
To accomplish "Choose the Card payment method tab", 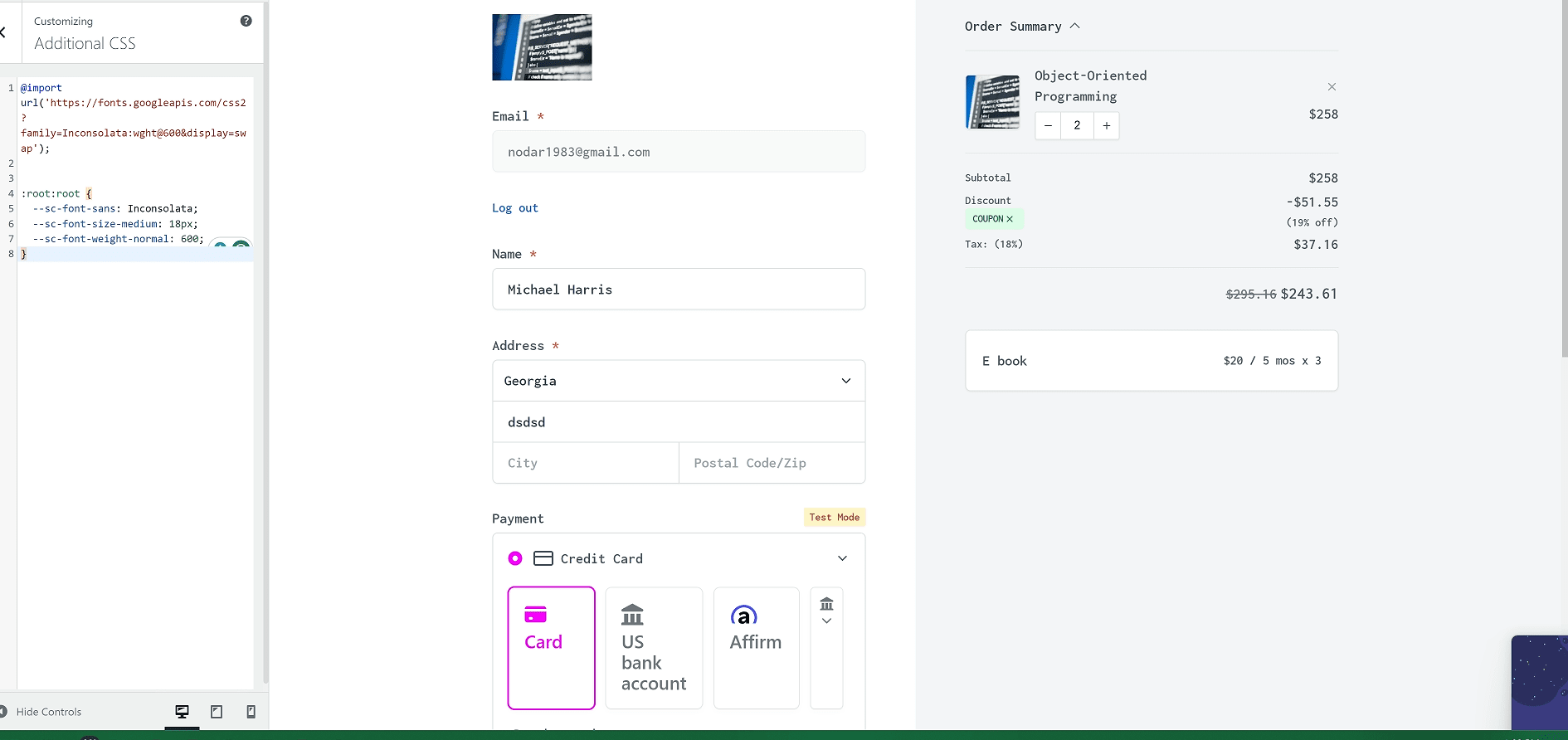I will point(551,647).
